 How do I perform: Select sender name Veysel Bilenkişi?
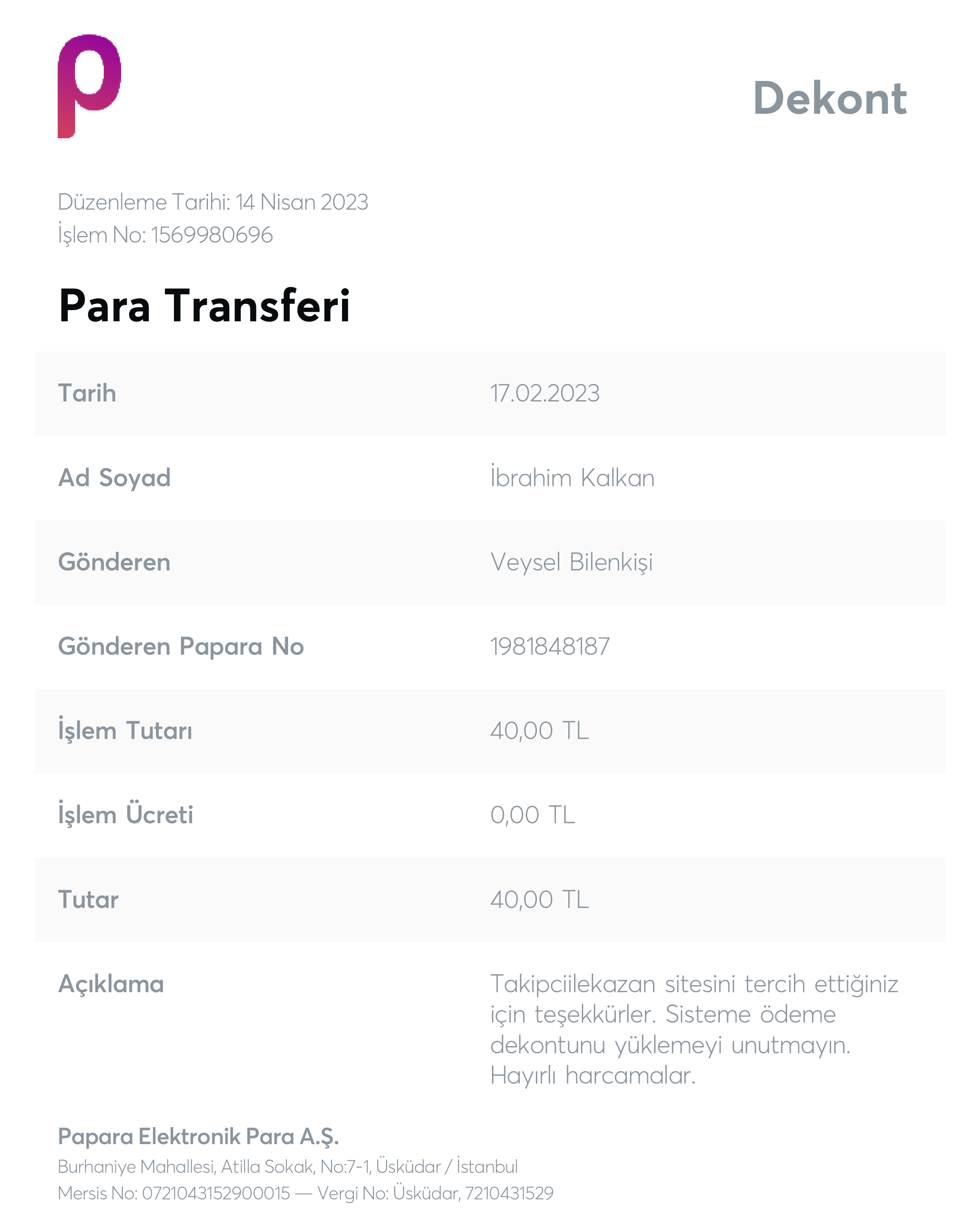pyautogui.click(x=572, y=562)
